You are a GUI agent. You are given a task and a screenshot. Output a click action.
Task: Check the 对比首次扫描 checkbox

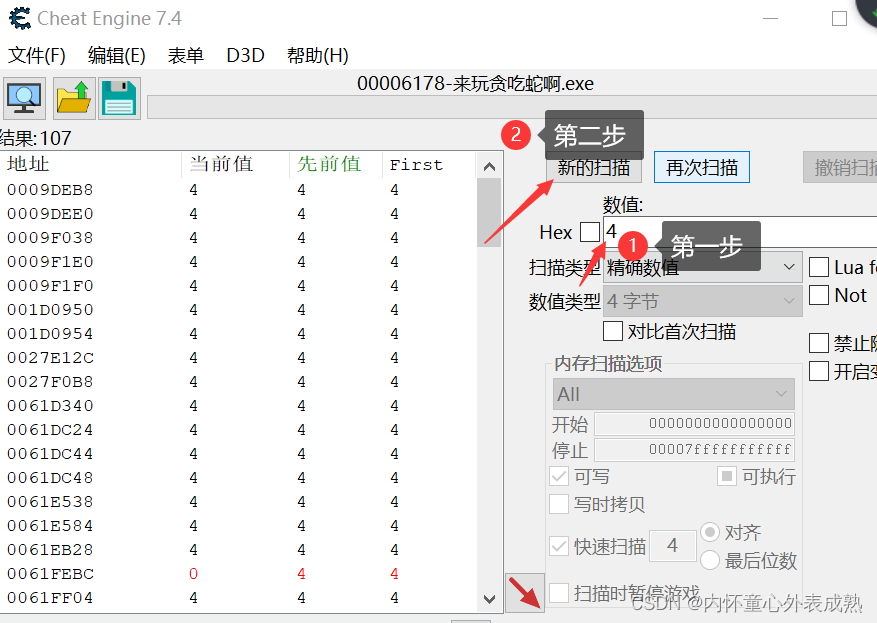[613, 331]
